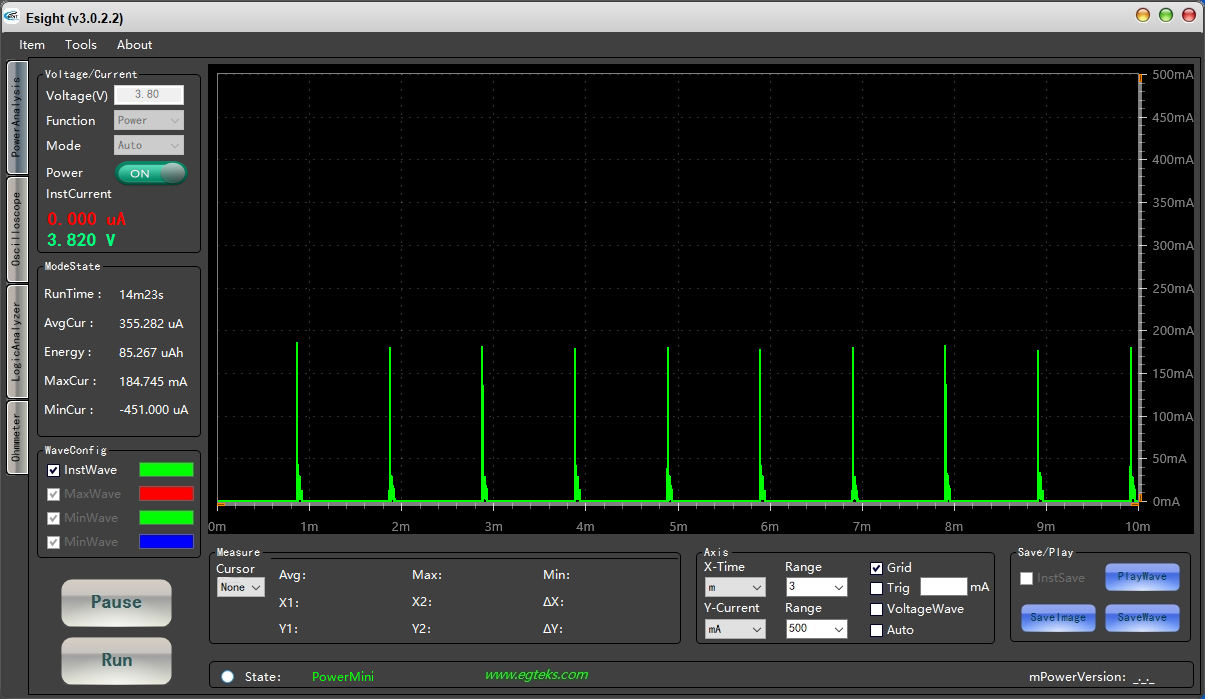Switch to the LogicAnalyzer side tab
1205x699 pixels.
(17, 342)
